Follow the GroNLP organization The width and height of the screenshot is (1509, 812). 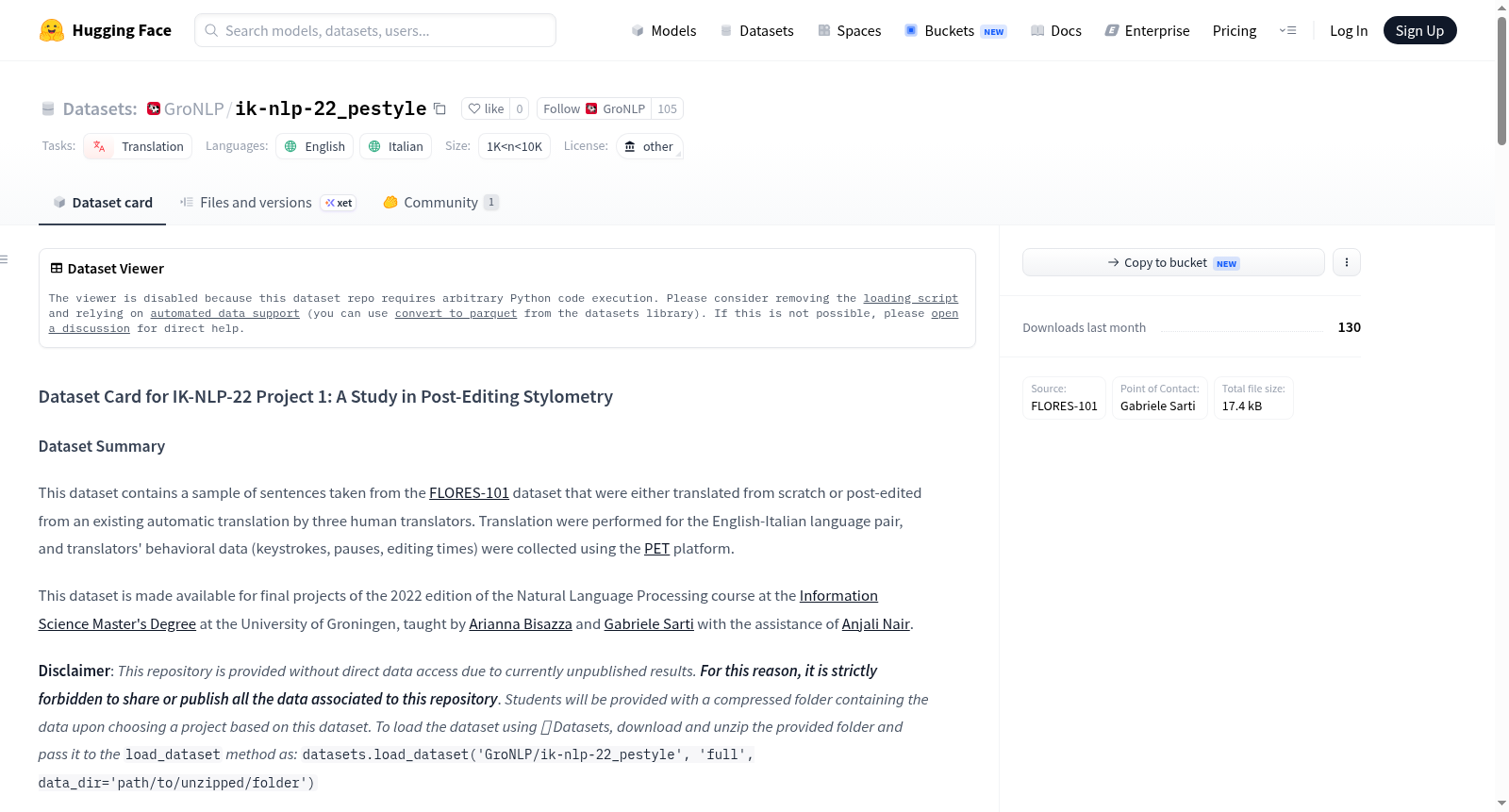coord(594,108)
